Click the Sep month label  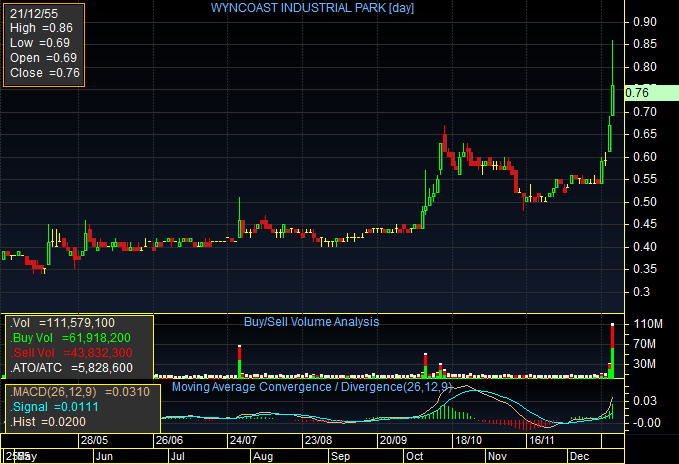(340, 456)
